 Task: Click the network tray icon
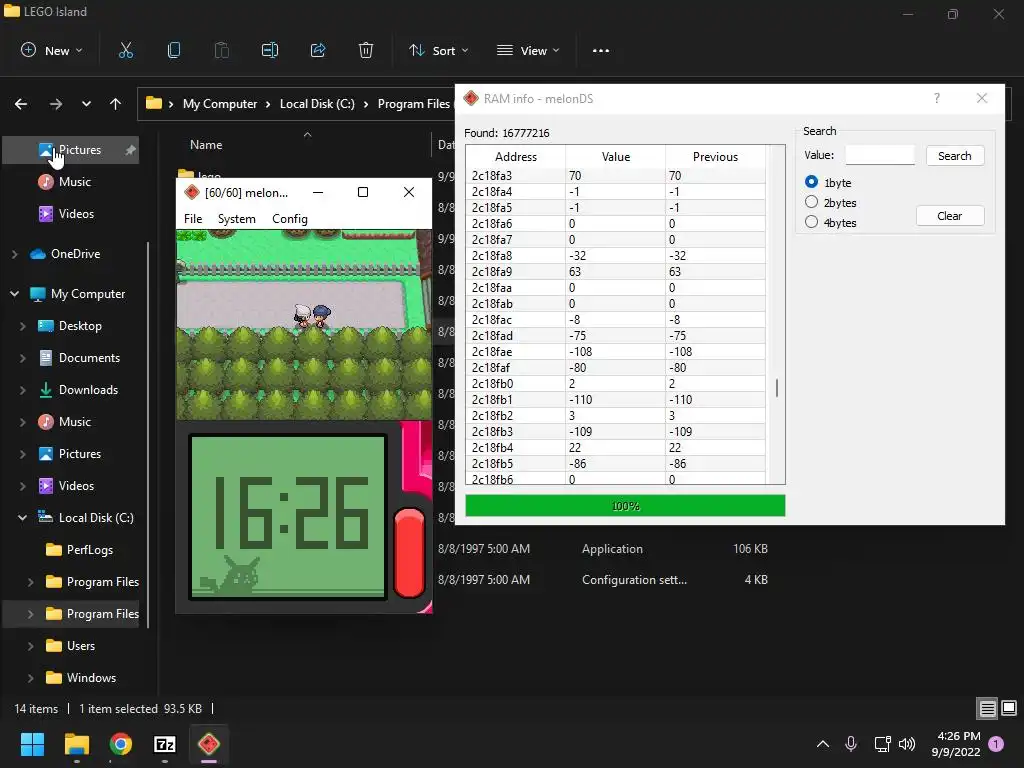tap(882, 744)
